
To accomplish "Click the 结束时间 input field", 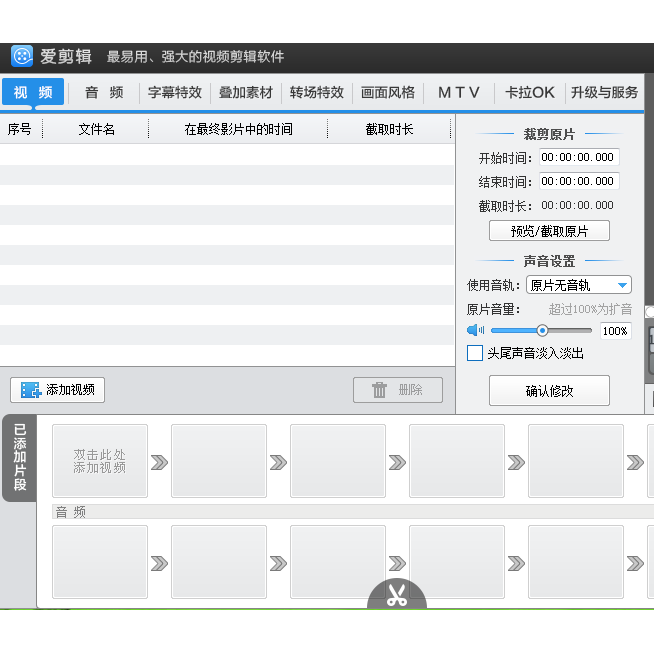I will 578,181.
